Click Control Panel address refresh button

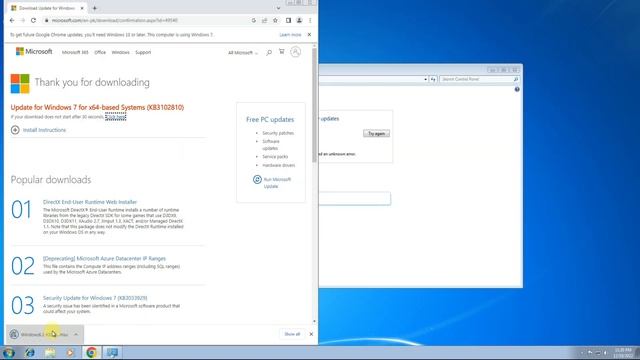pos(433,79)
